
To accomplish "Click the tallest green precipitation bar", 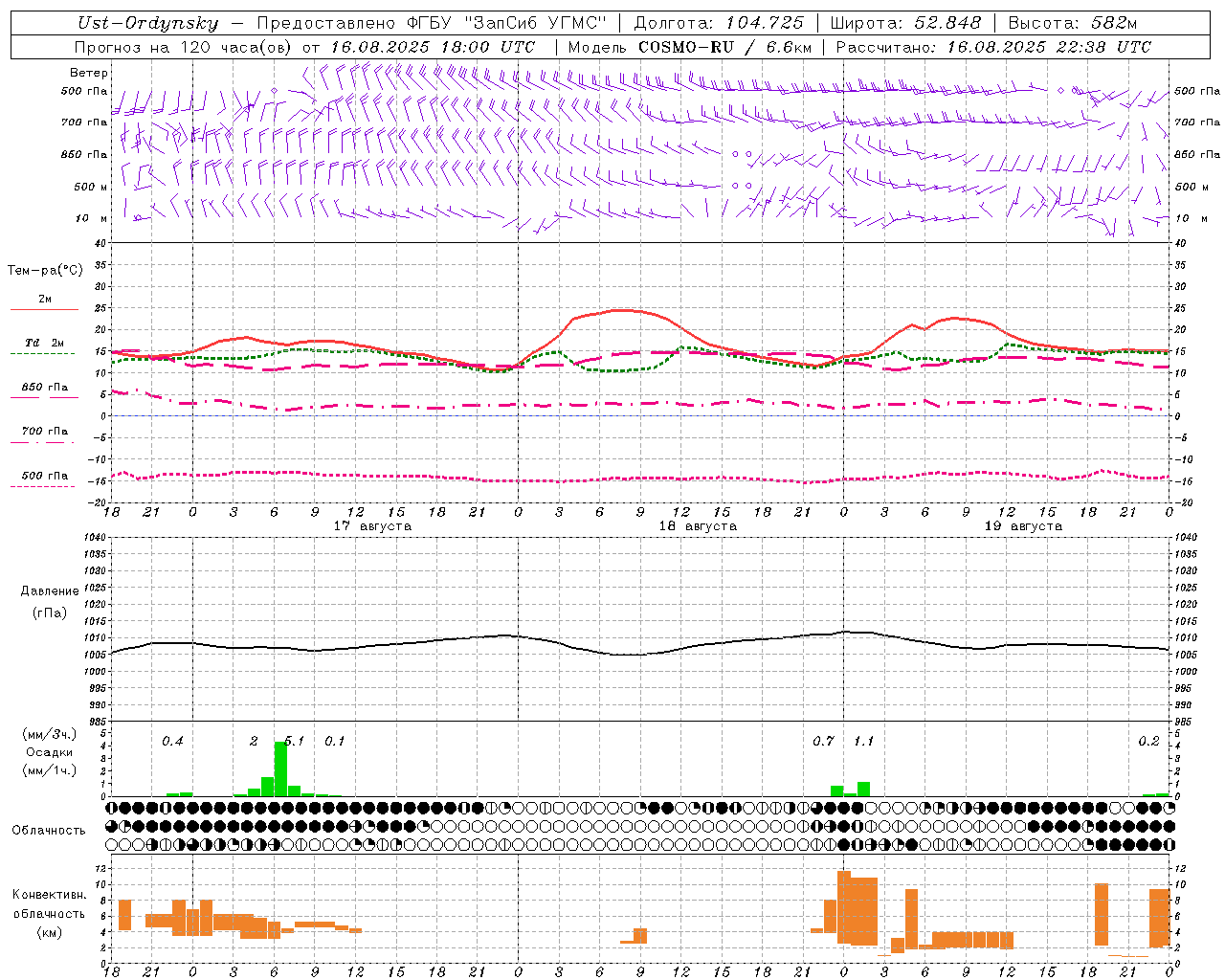I will point(280,768).
